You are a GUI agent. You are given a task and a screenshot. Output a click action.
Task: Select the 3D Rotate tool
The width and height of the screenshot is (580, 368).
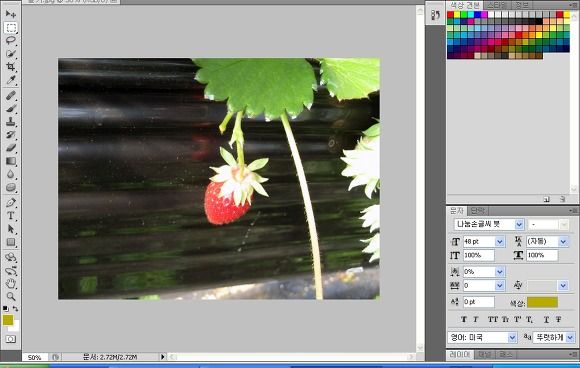(11, 257)
